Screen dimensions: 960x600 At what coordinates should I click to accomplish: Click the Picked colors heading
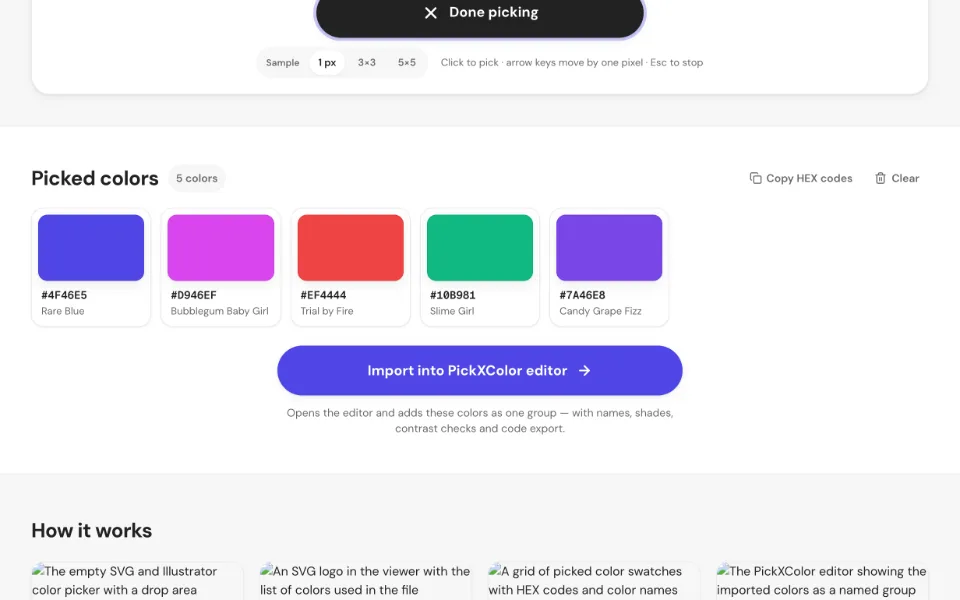(x=95, y=178)
